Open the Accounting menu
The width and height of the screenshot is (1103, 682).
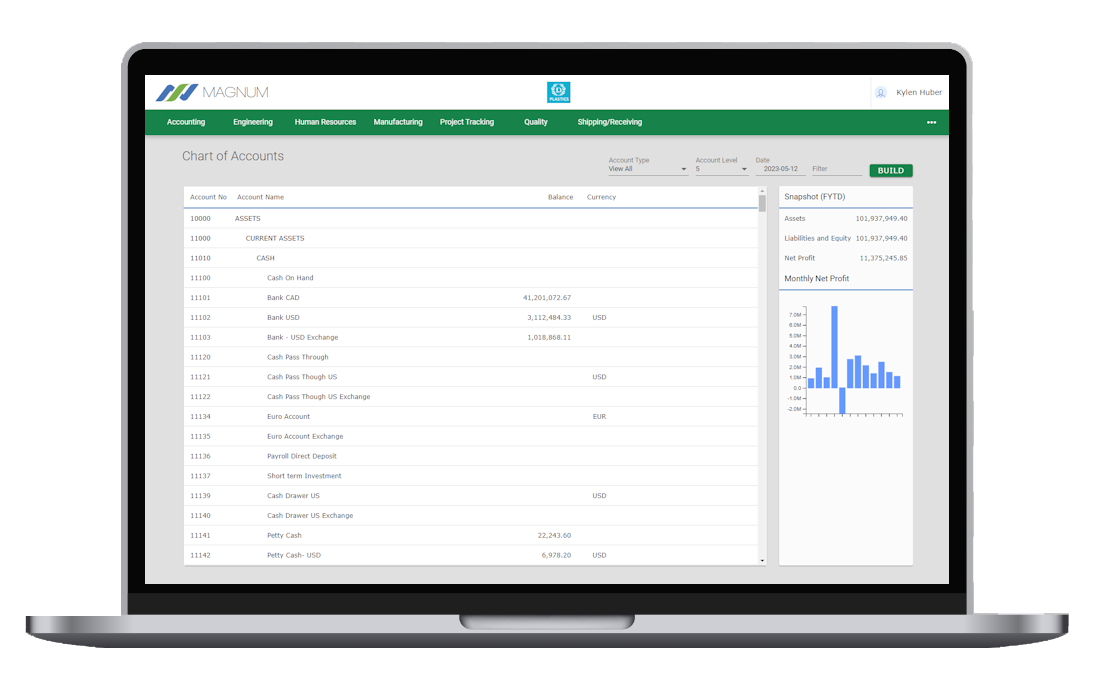coord(186,122)
